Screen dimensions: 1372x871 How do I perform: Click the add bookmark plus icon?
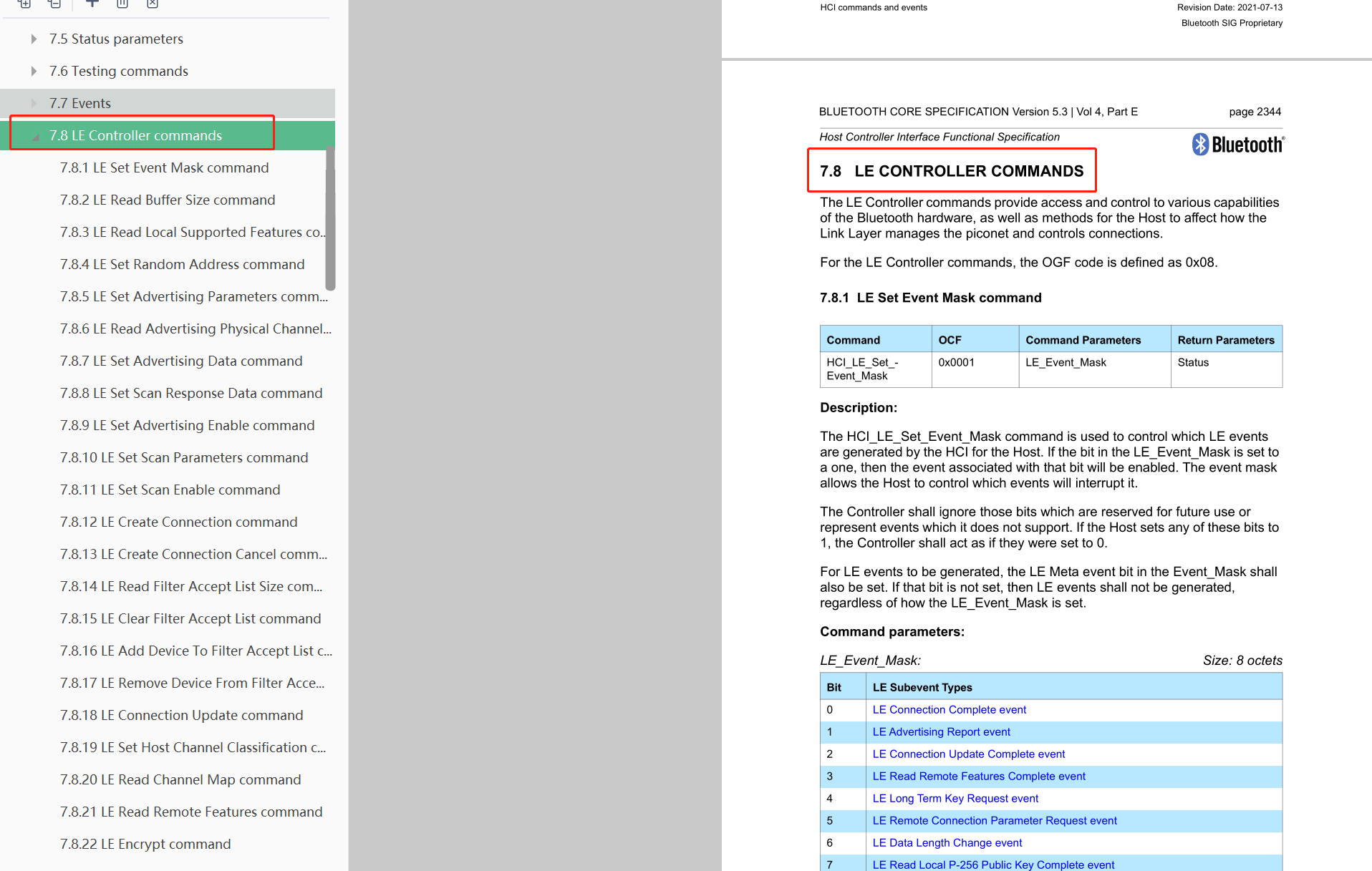92,4
